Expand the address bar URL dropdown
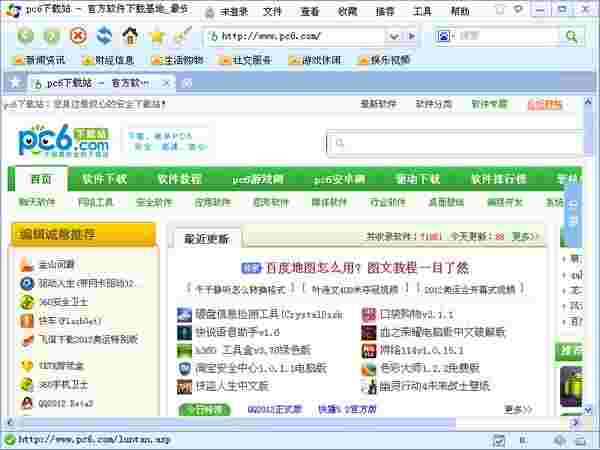The width and height of the screenshot is (600, 450). click(394, 36)
